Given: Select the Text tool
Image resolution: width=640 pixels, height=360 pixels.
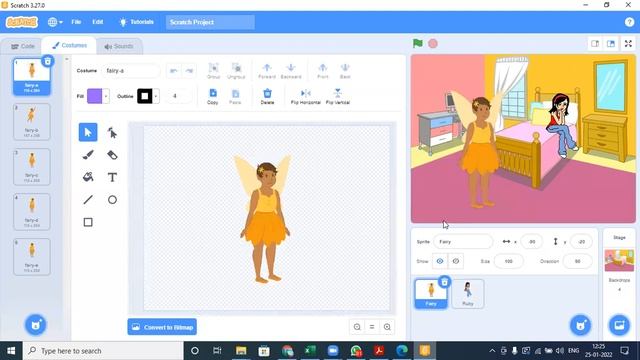Looking at the screenshot, I should [112, 177].
